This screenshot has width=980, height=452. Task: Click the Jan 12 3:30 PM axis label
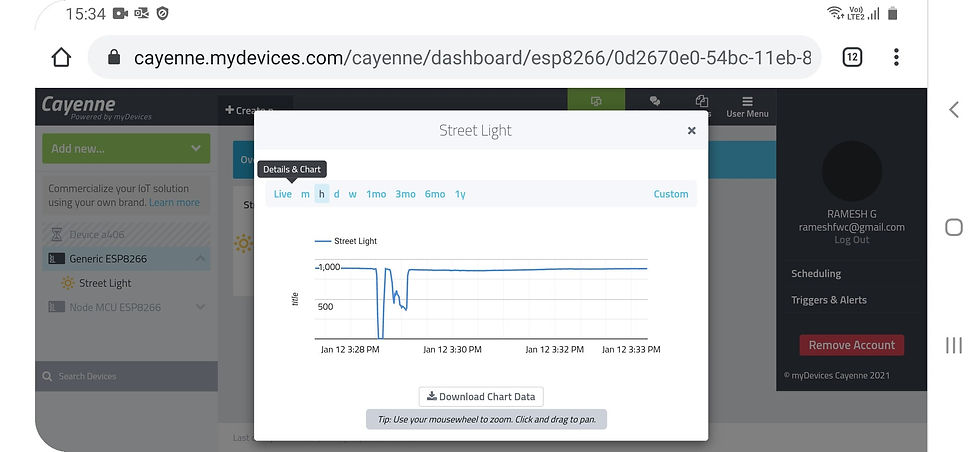452,349
